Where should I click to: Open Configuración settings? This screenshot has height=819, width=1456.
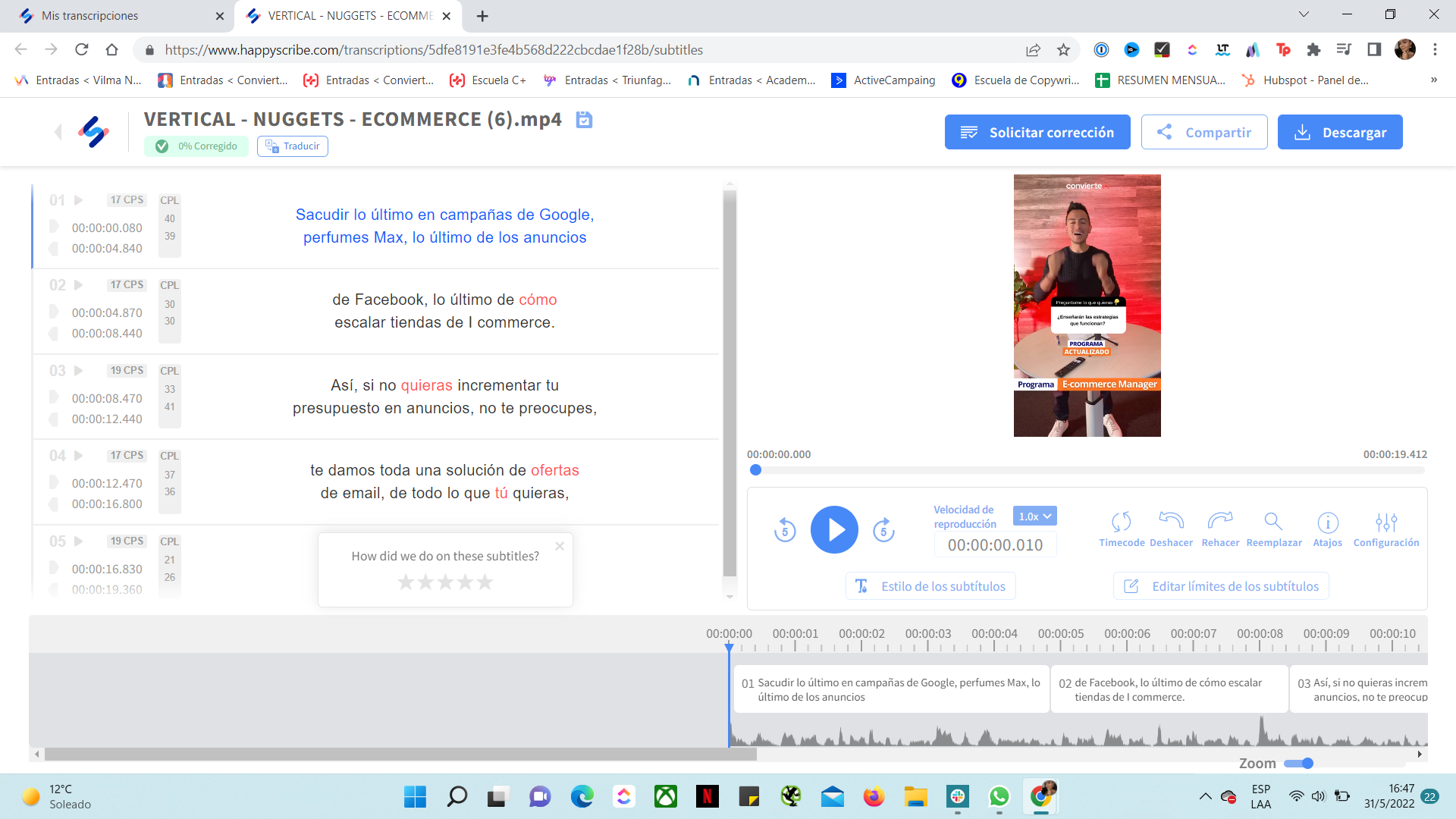(1386, 523)
